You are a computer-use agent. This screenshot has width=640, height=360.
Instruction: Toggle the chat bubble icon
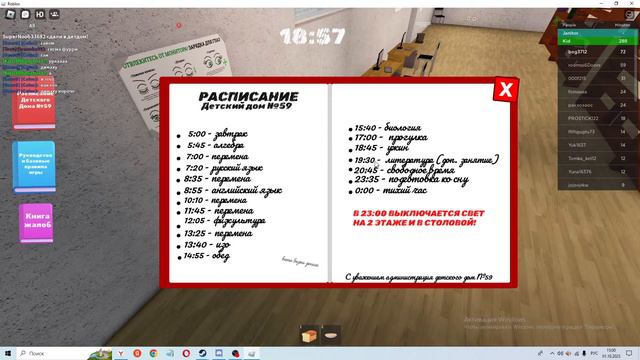25,14
